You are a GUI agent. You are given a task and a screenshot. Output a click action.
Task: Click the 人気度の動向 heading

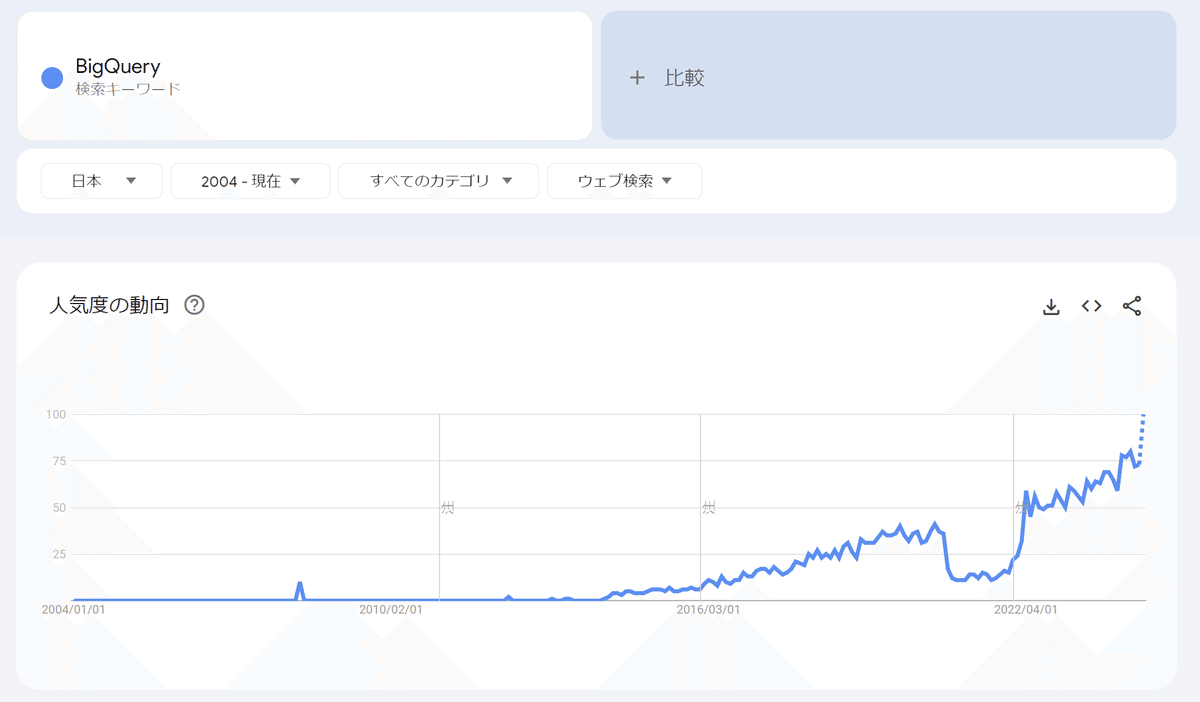tap(109, 305)
